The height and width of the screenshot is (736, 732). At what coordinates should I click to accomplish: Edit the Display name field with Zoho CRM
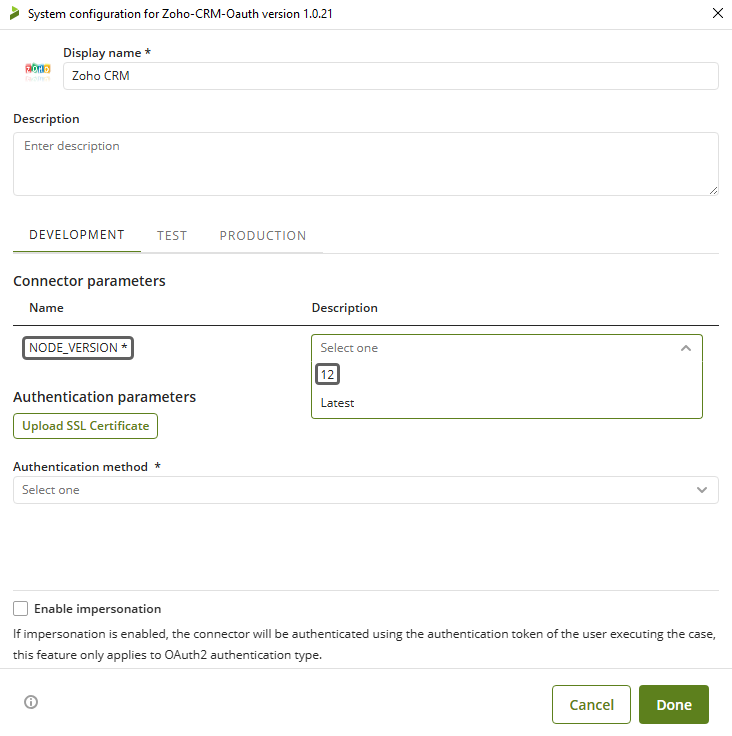pos(391,76)
